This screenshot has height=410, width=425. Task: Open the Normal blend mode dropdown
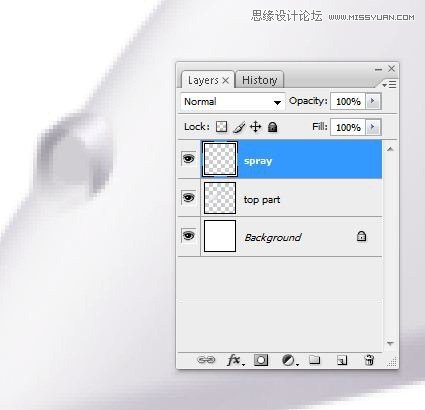tap(233, 102)
